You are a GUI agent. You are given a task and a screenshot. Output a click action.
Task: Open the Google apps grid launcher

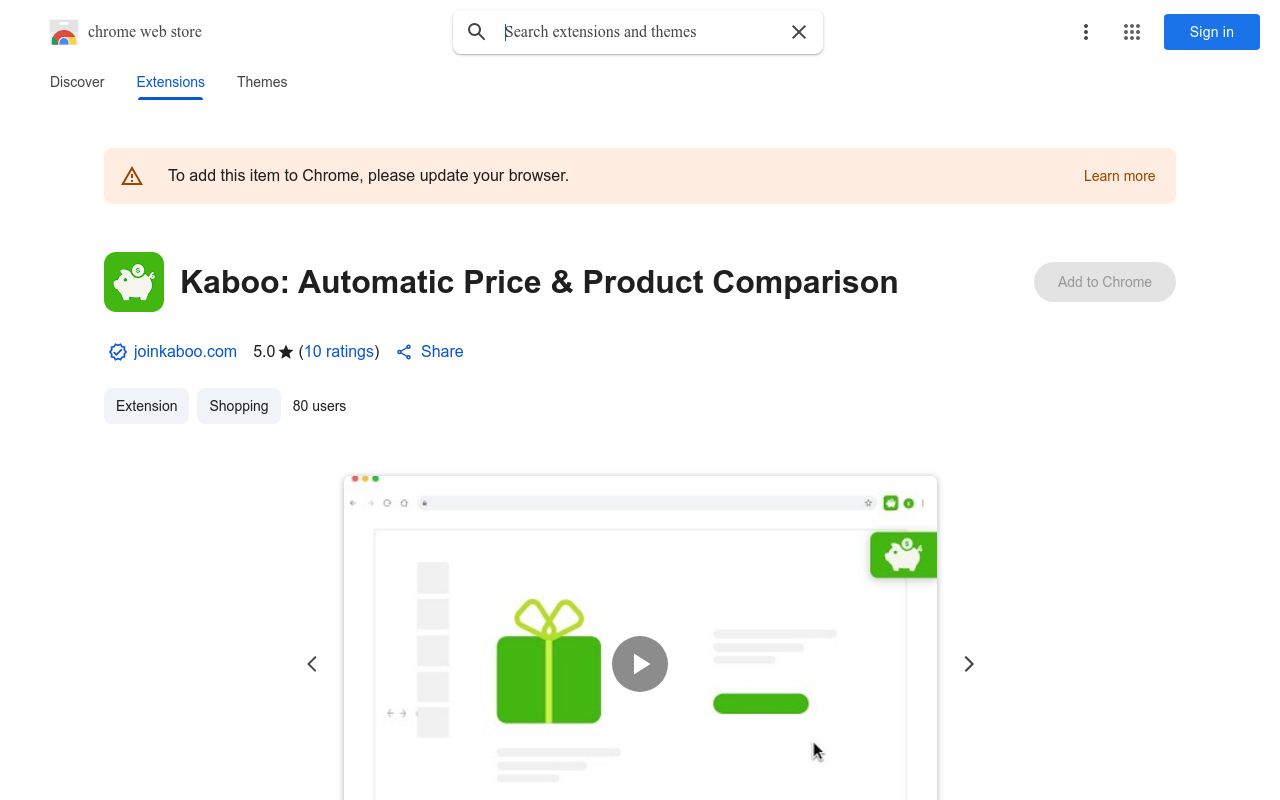point(1132,32)
